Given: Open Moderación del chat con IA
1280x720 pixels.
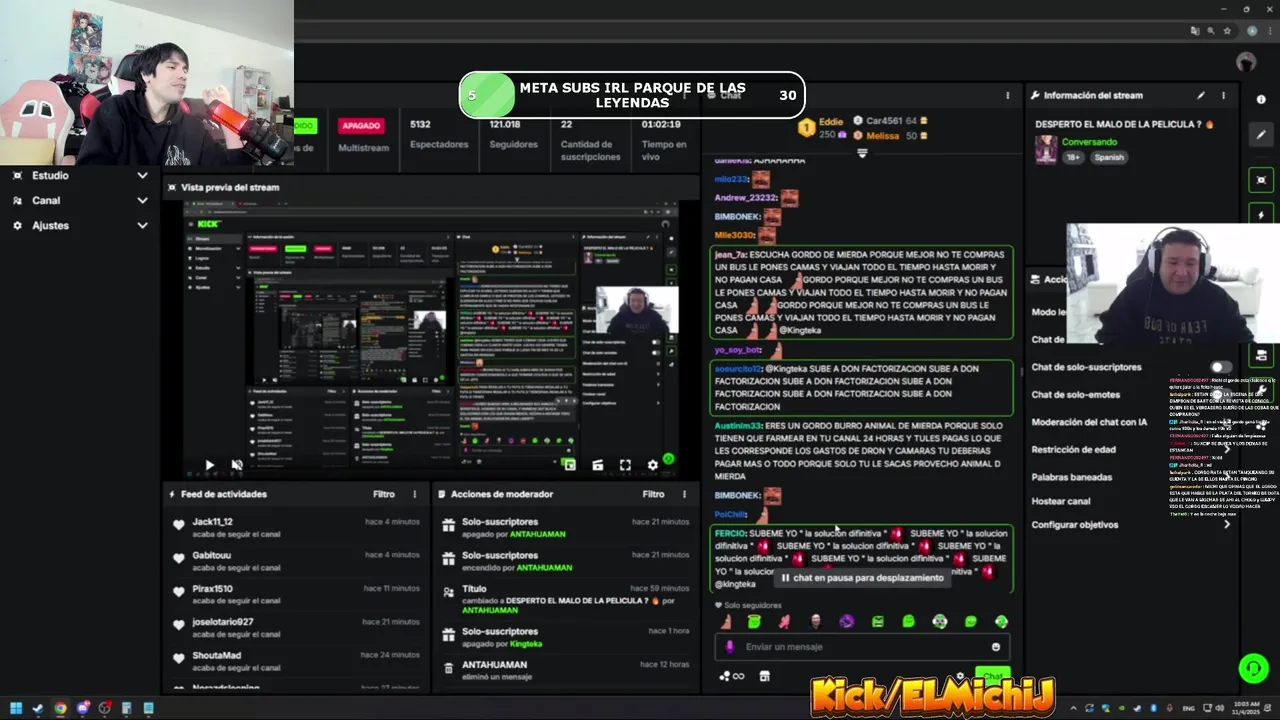Looking at the screenshot, I should click(1089, 422).
